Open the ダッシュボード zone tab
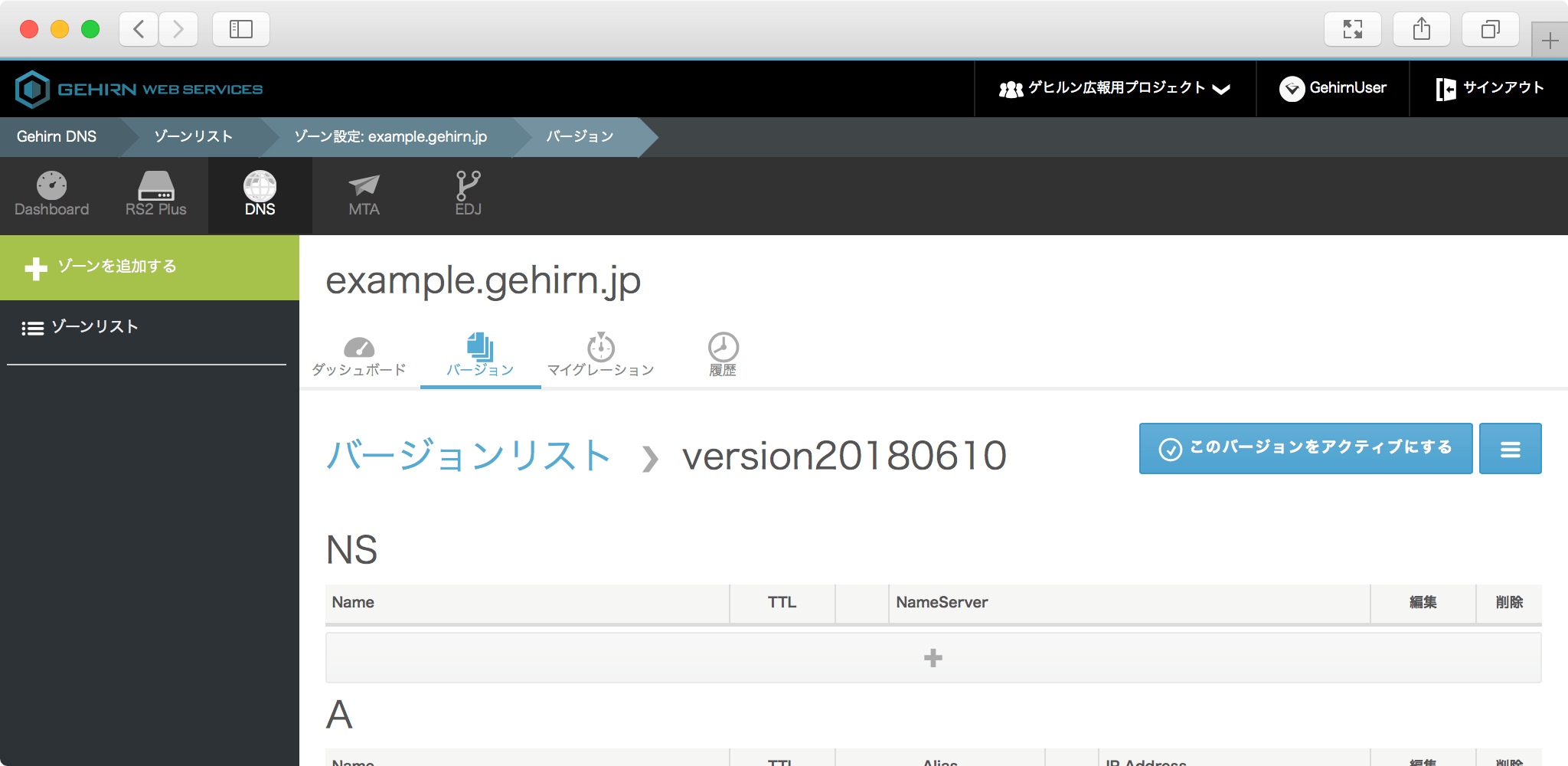The image size is (1568, 766). click(x=358, y=356)
